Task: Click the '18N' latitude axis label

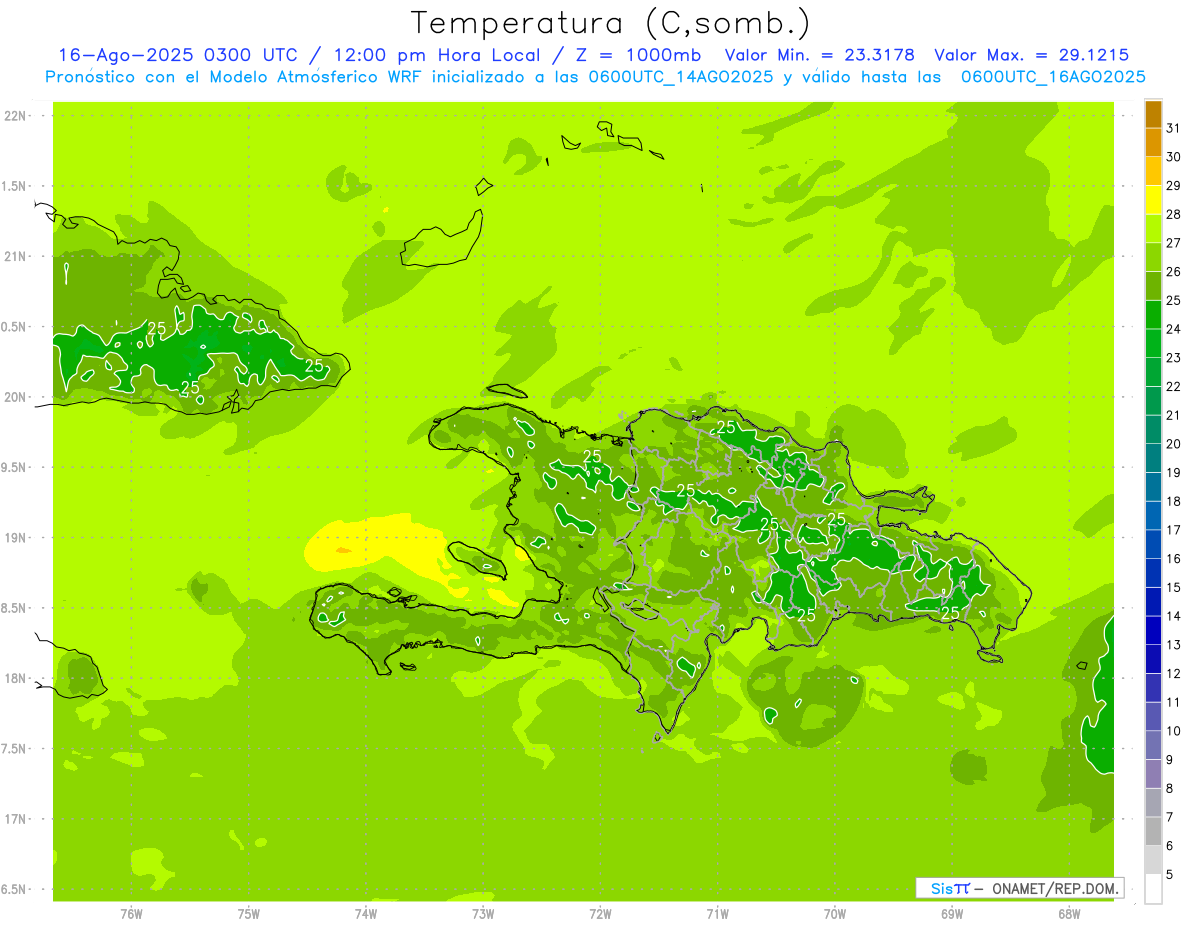Action: point(14,678)
